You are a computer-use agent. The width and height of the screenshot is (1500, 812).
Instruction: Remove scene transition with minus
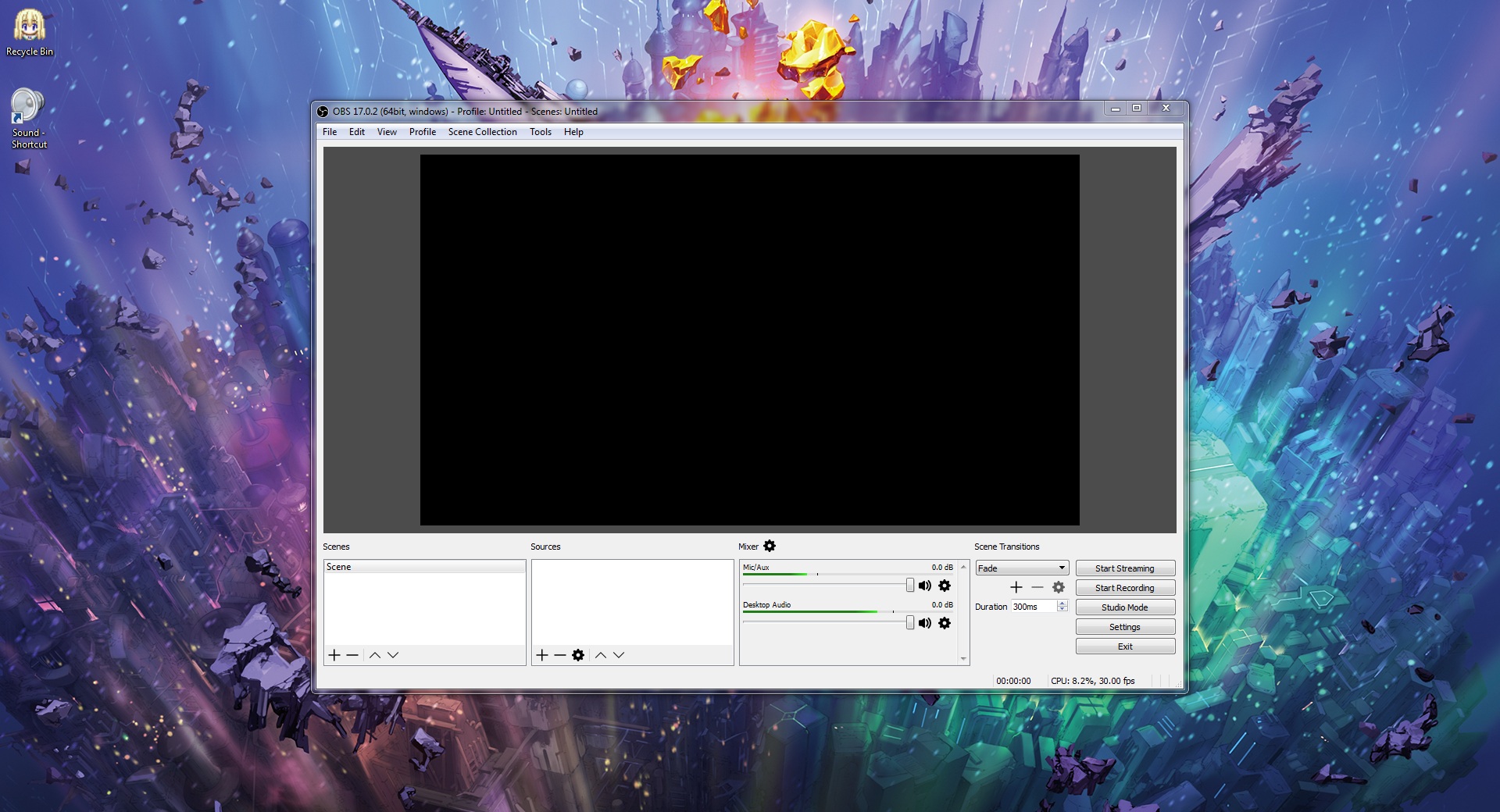click(x=1037, y=587)
